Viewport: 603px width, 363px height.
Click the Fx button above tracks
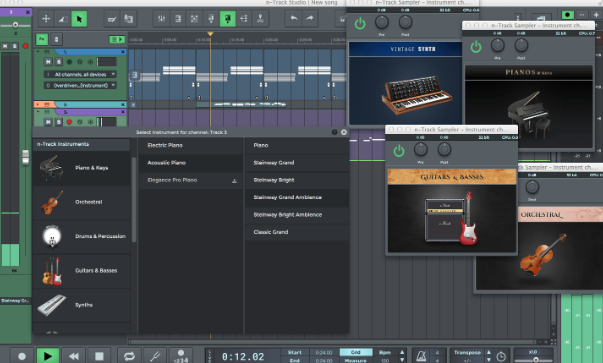[42, 39]
